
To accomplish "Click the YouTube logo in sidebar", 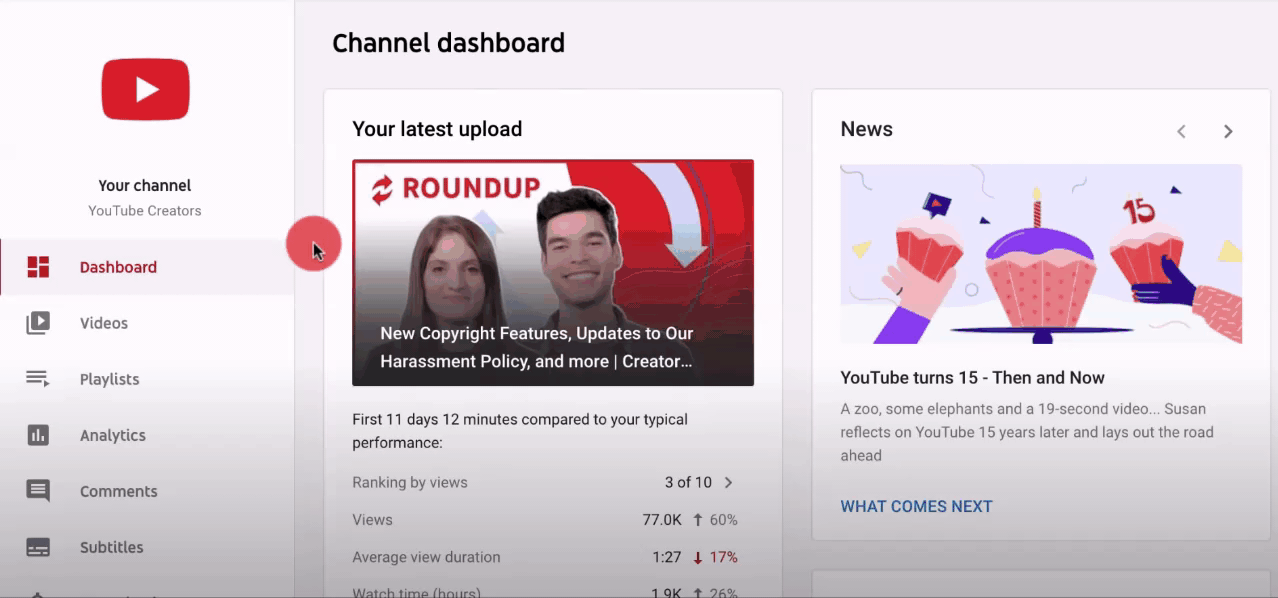I will click(145, 89).
